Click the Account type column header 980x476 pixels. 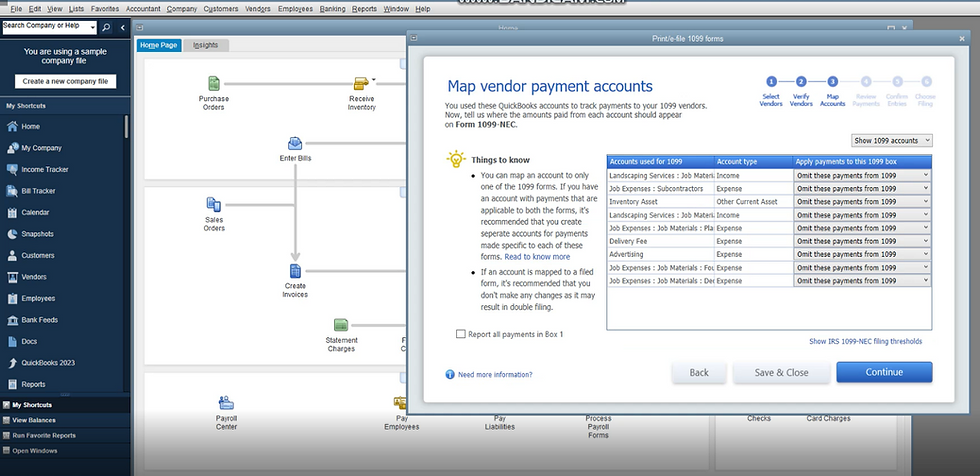pyautogui.click(x=754, y=162)
